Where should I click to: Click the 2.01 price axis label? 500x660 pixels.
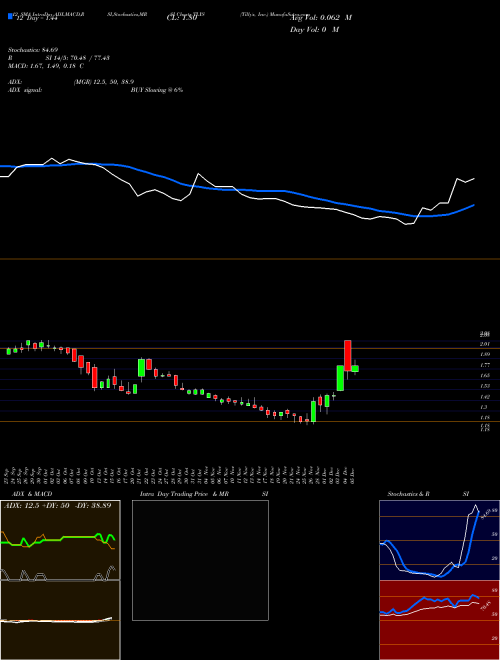click(x=484, y=344)
